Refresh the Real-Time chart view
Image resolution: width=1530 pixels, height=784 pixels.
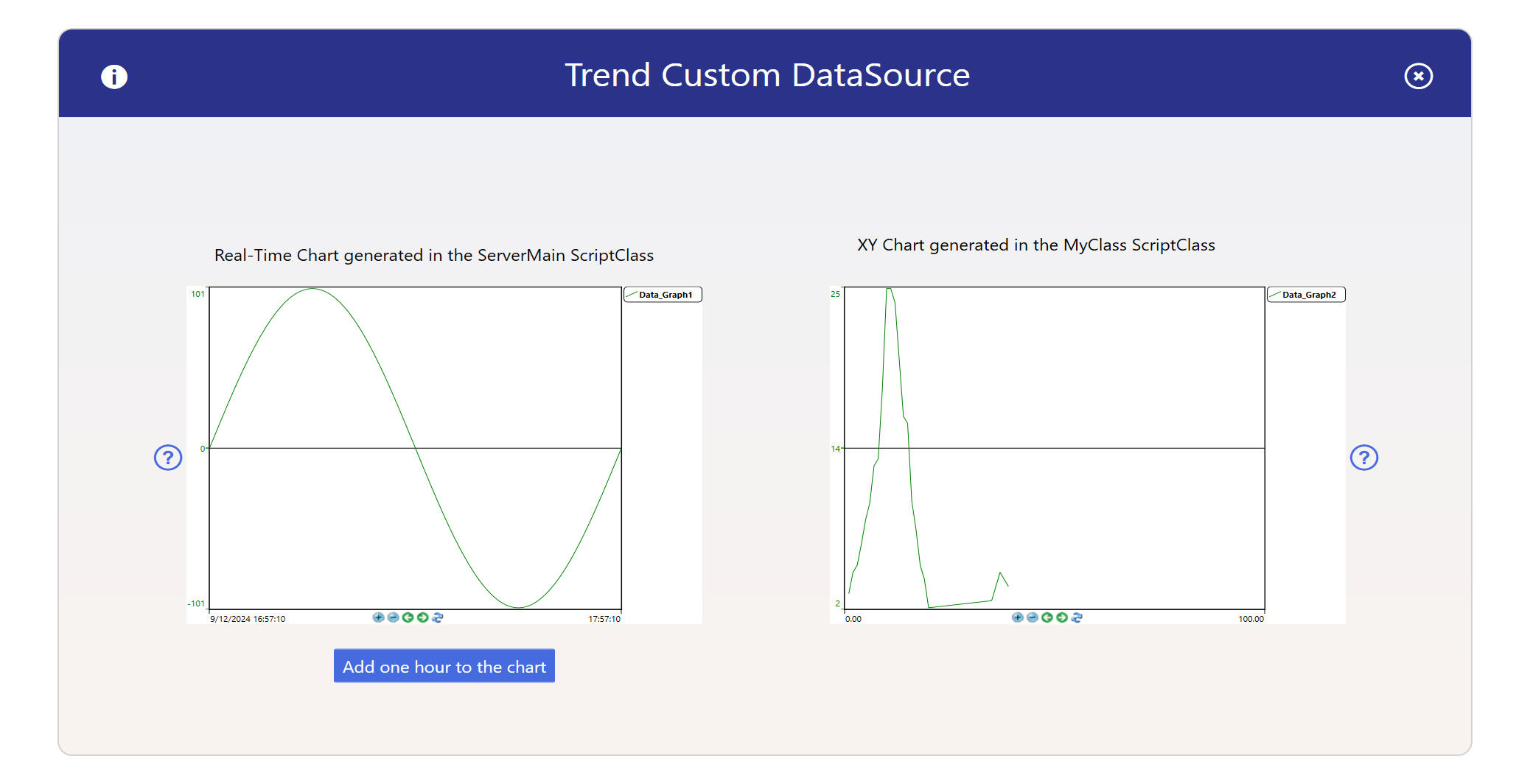point(438,617)
